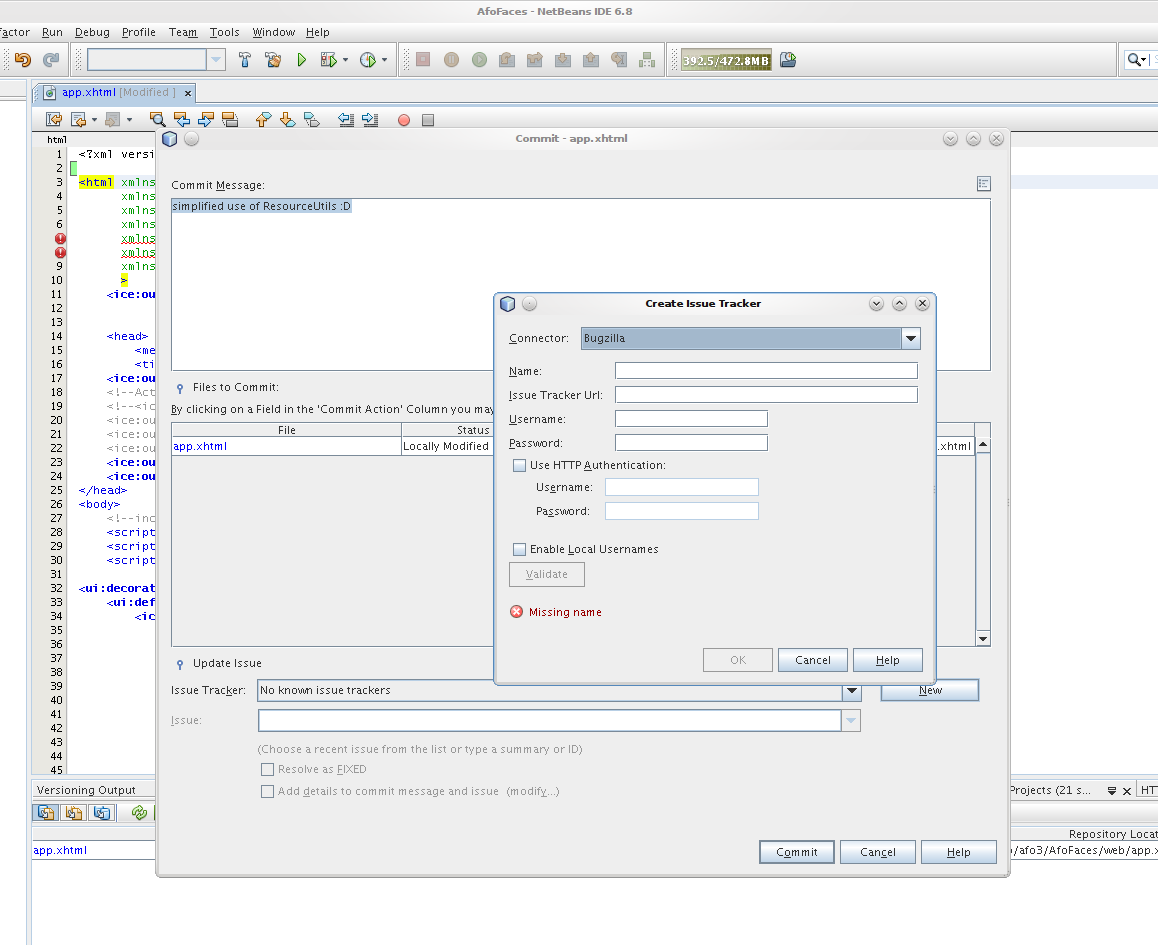
Task: Click the Clean and Build icon
Action: pos(273,60)
